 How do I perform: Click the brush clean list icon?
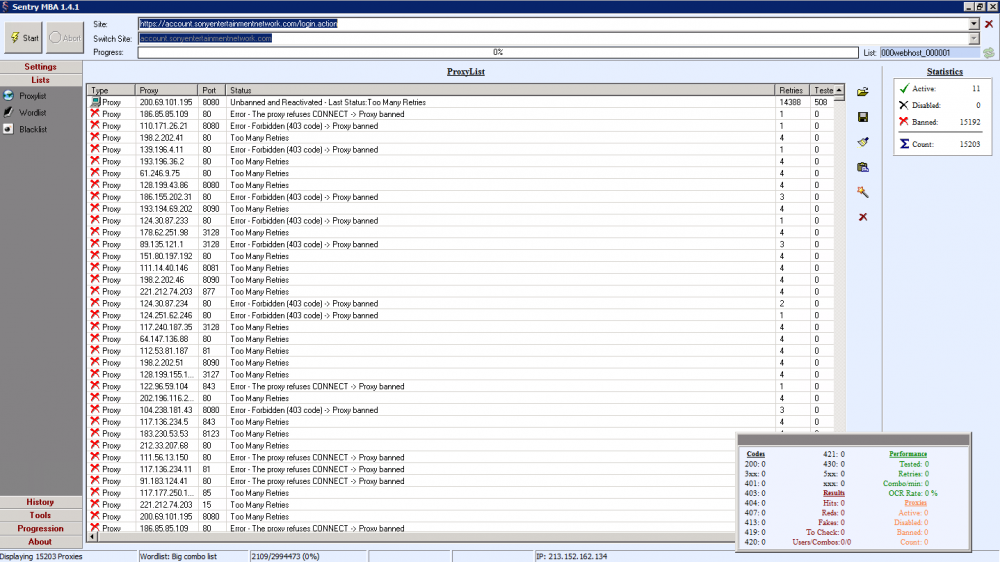tap(863, 142)
